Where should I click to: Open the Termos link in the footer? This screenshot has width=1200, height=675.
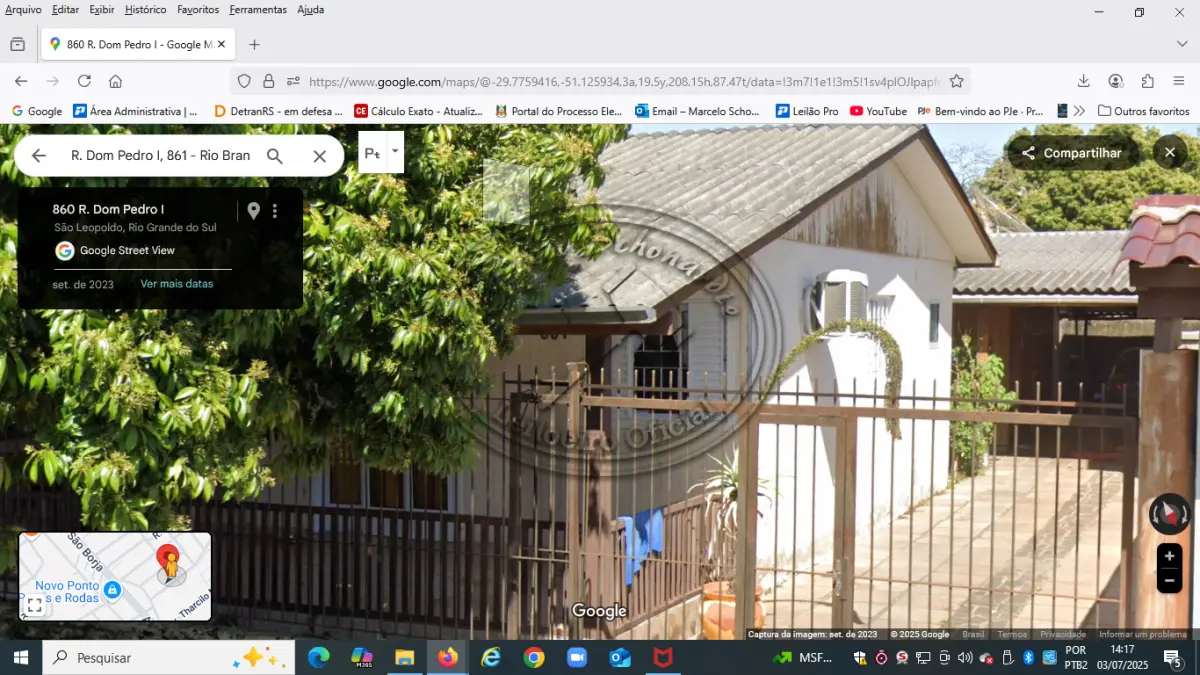pyautogui.click(x=1012, y=634)
